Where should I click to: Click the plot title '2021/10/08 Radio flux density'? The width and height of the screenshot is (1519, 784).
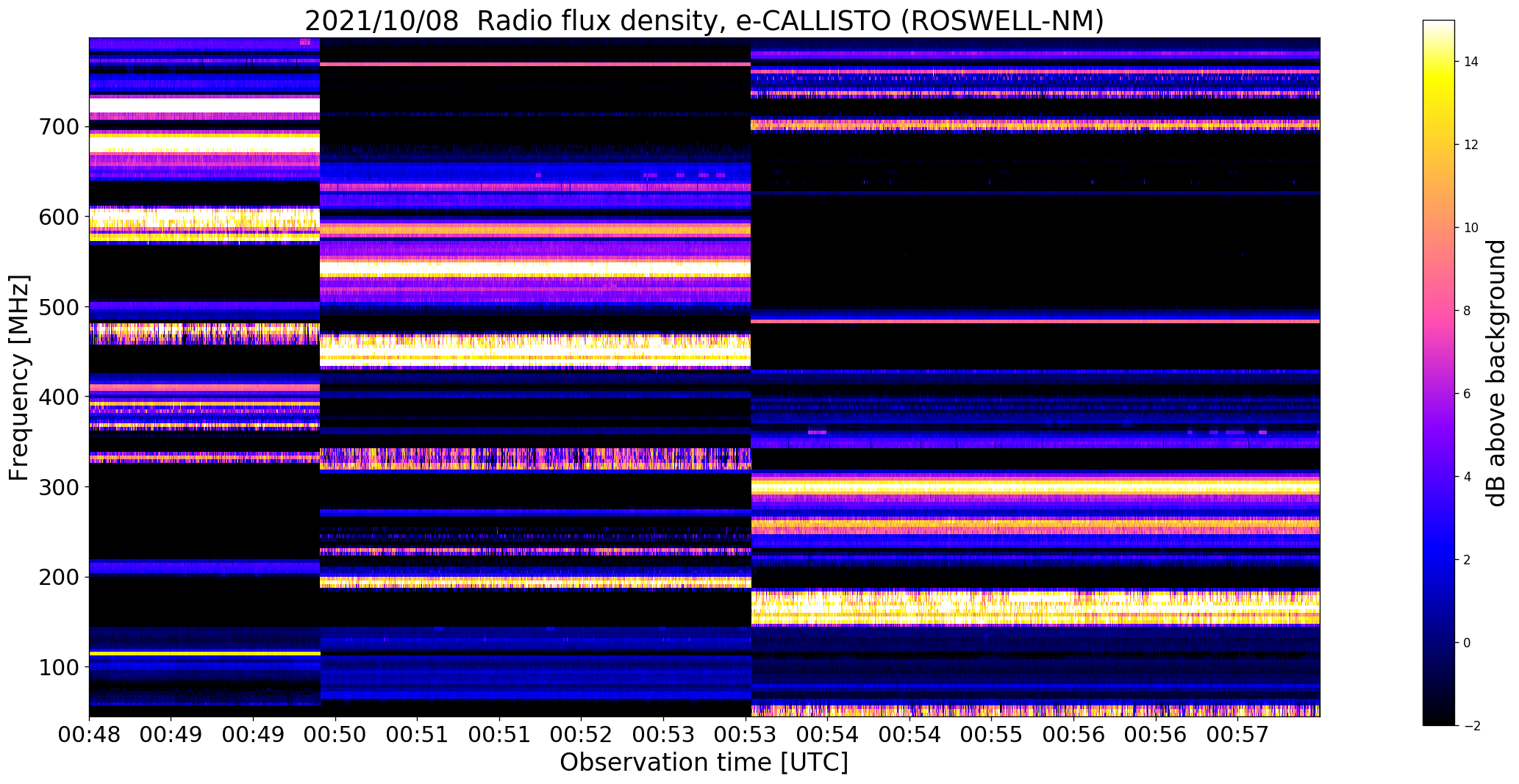704,21
